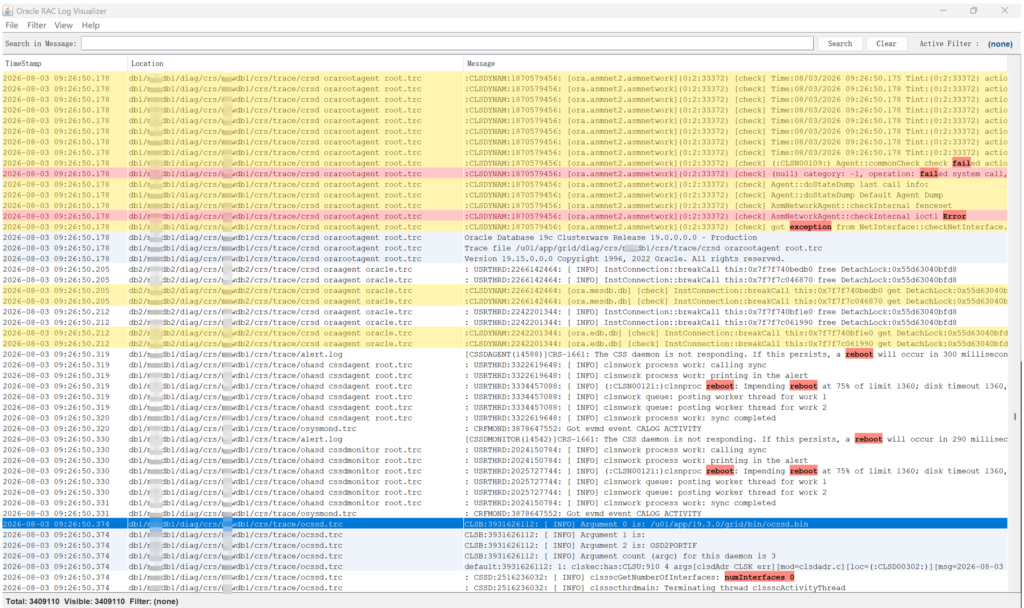Viewport: 1024px width, 608px height.
Task: Click the 'Search in Message:' label
Action: [x=40, y=44]
